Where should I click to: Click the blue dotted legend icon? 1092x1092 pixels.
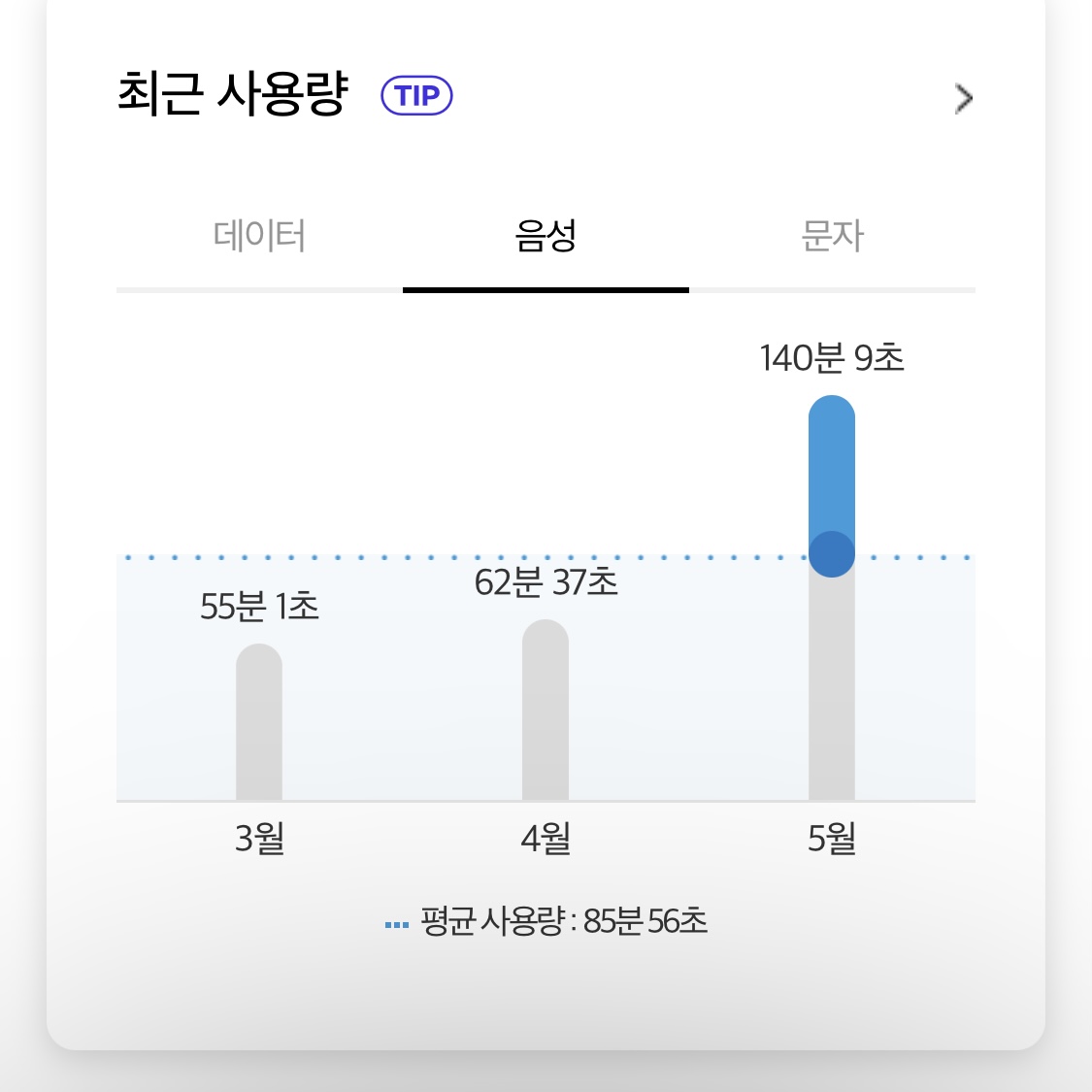tap(397, 925)
